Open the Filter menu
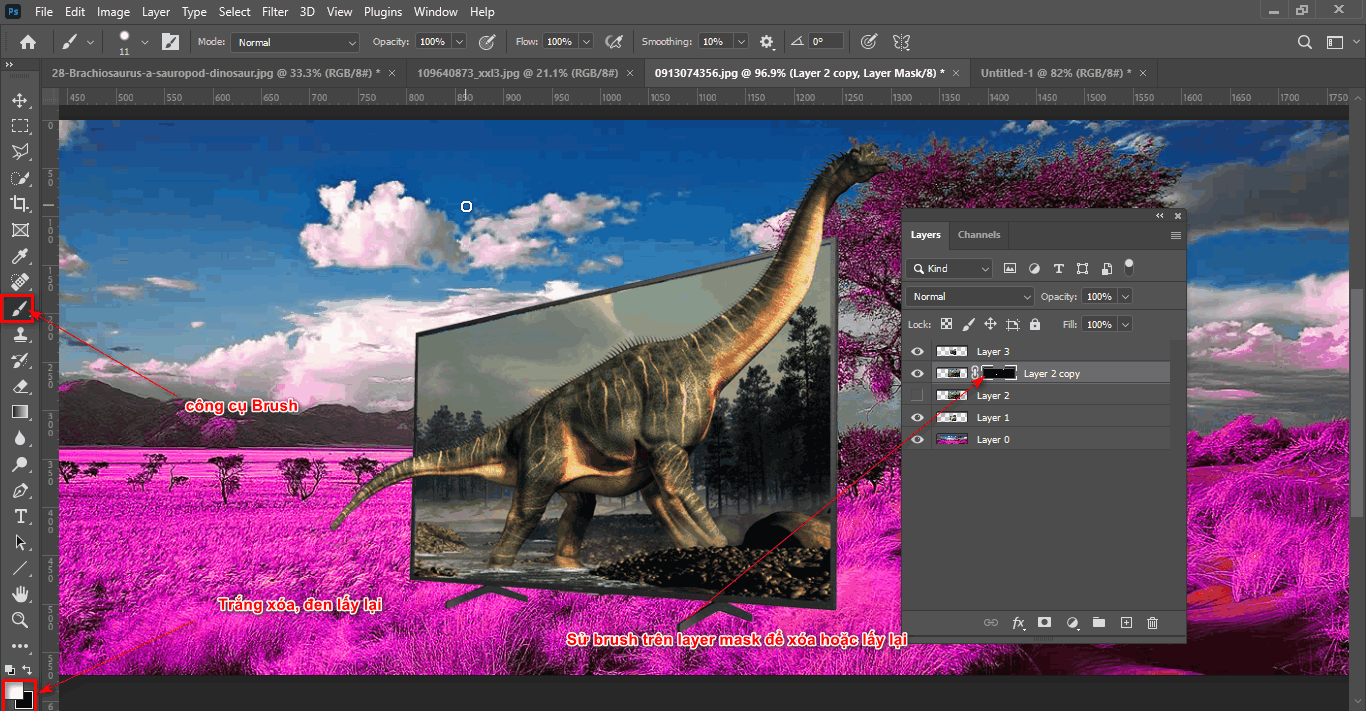The height and width of the screenshot is (711, 1366). (x=274, y=12)
